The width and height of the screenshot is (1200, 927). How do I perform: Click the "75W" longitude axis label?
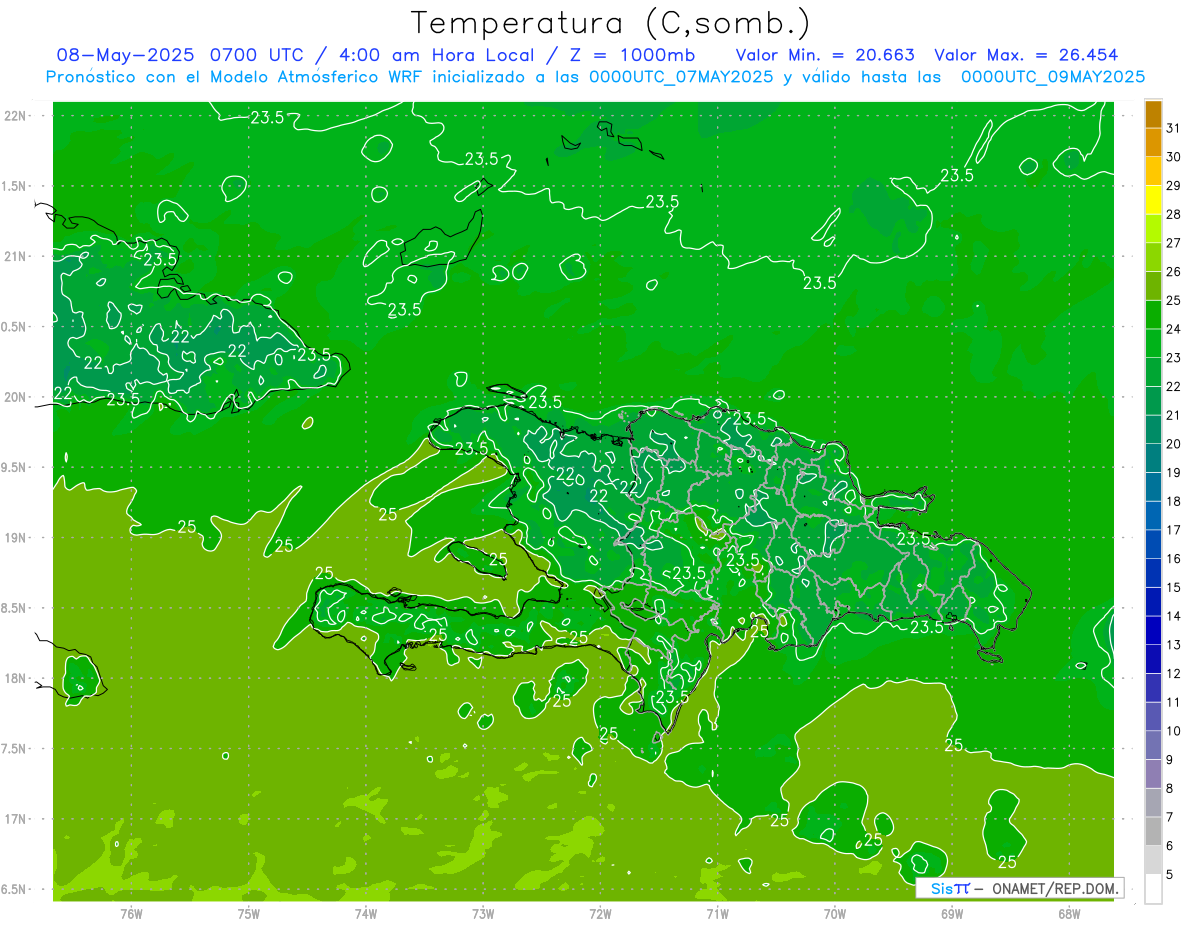[x=249, y=913]
